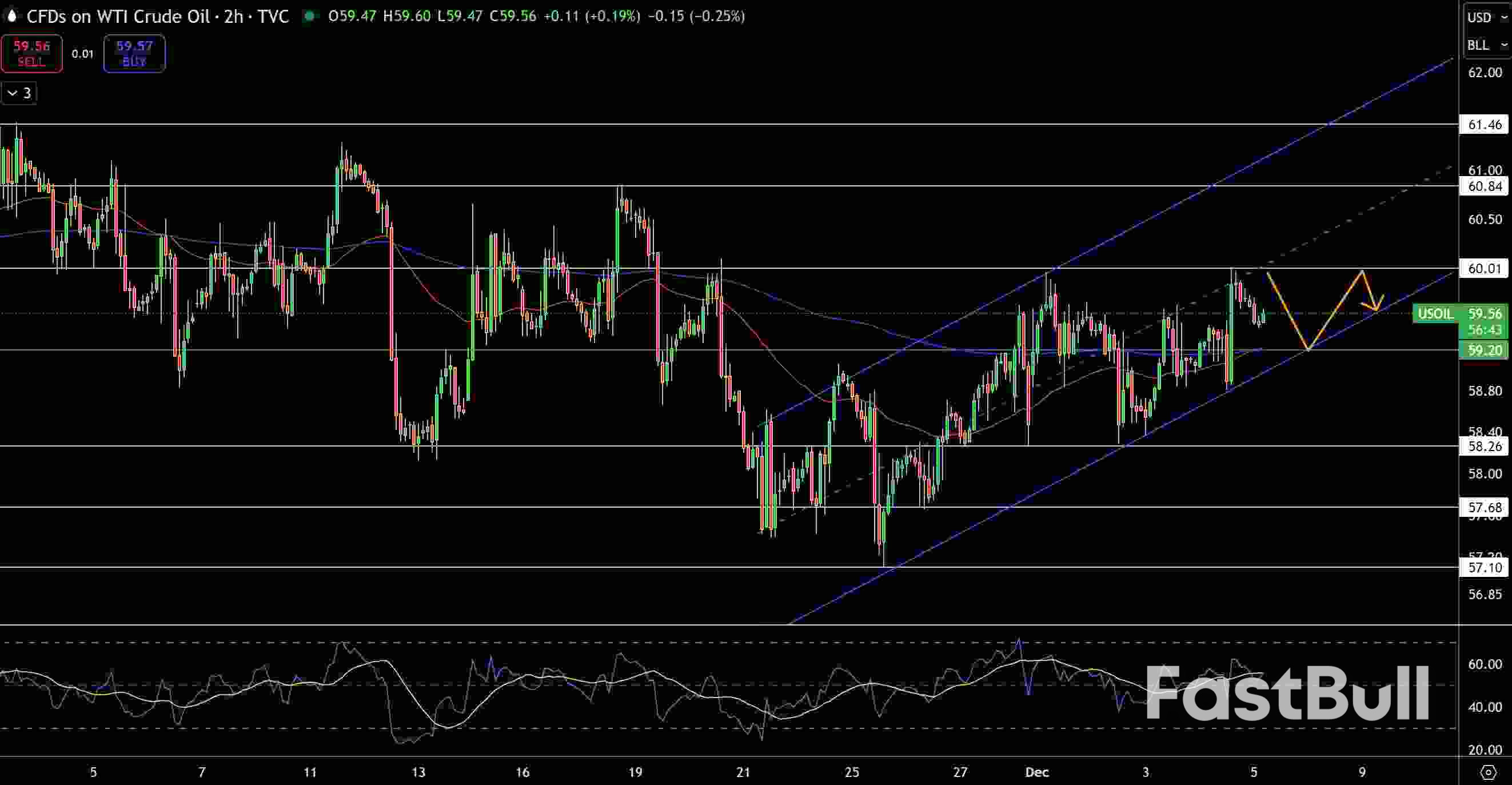Click the 0.01 spread value between Sell and Buy

(83, 54)
